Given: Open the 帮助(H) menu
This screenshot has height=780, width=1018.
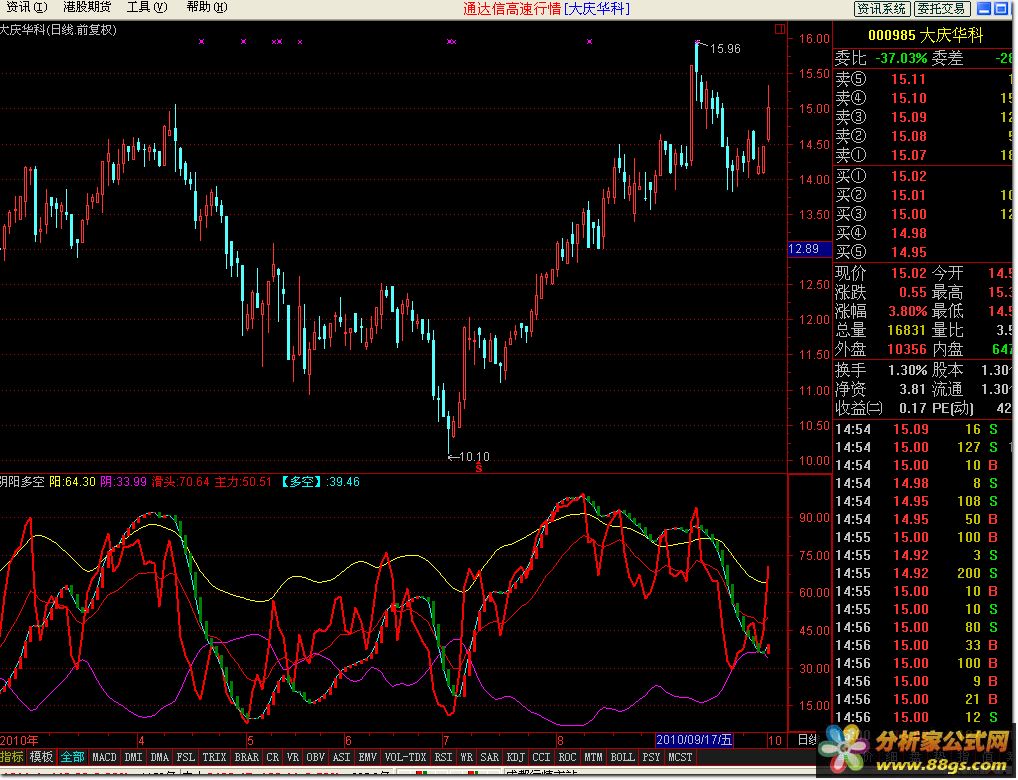Looking at the screenshot, I should coord(206,7).
